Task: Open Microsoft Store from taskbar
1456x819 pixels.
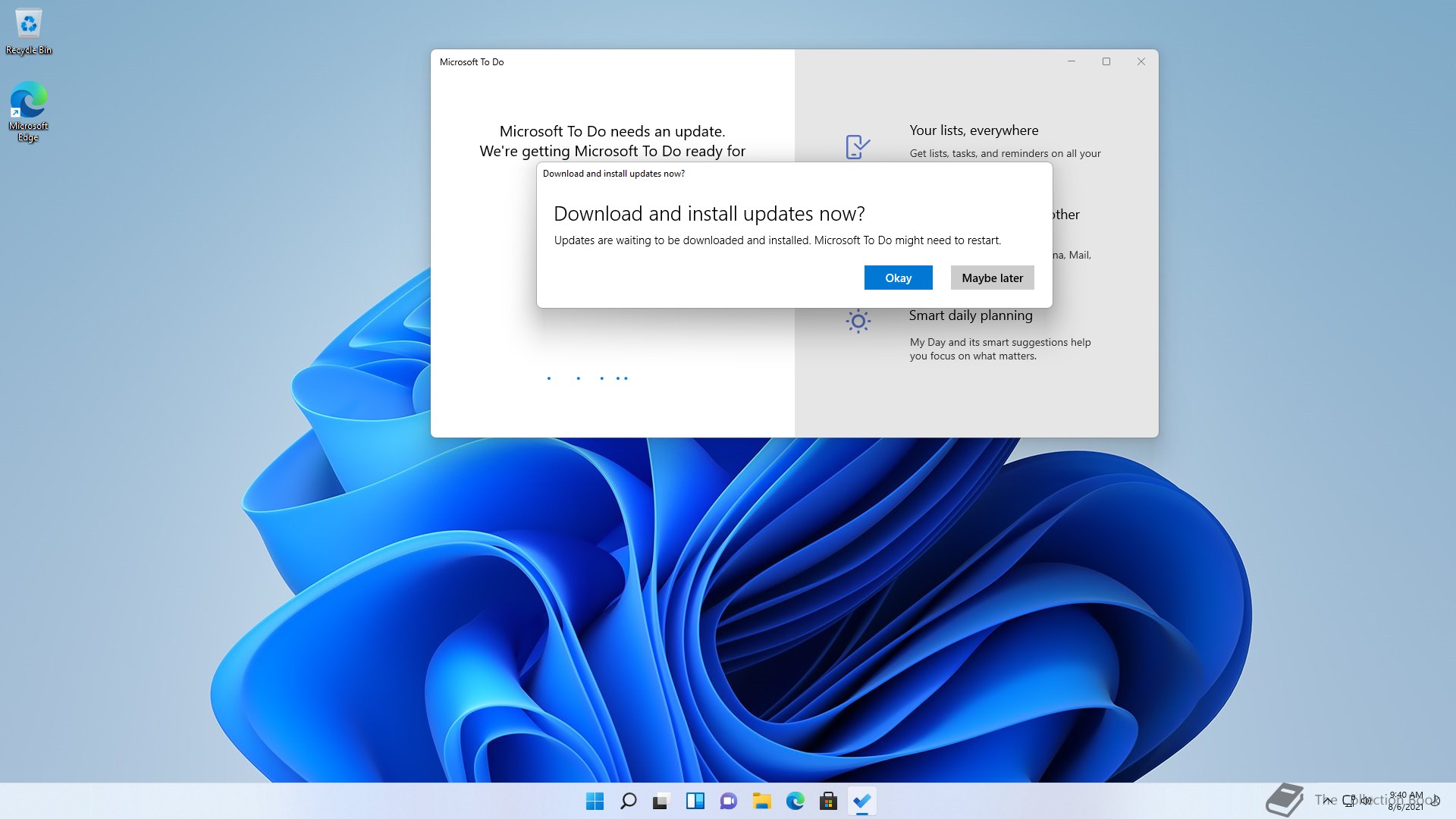Action: coord(828,801)
